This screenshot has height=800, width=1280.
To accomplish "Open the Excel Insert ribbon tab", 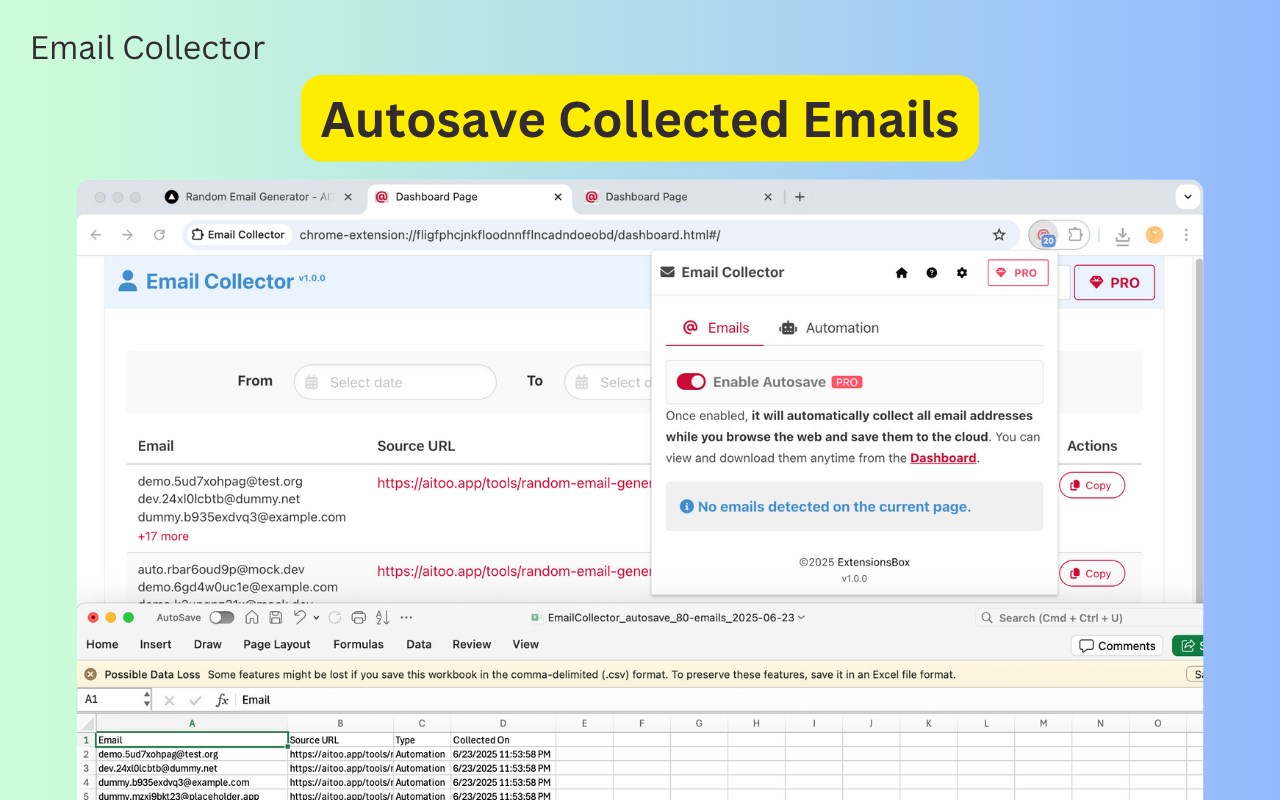I will pyautogui.click(x=155, y=645).
